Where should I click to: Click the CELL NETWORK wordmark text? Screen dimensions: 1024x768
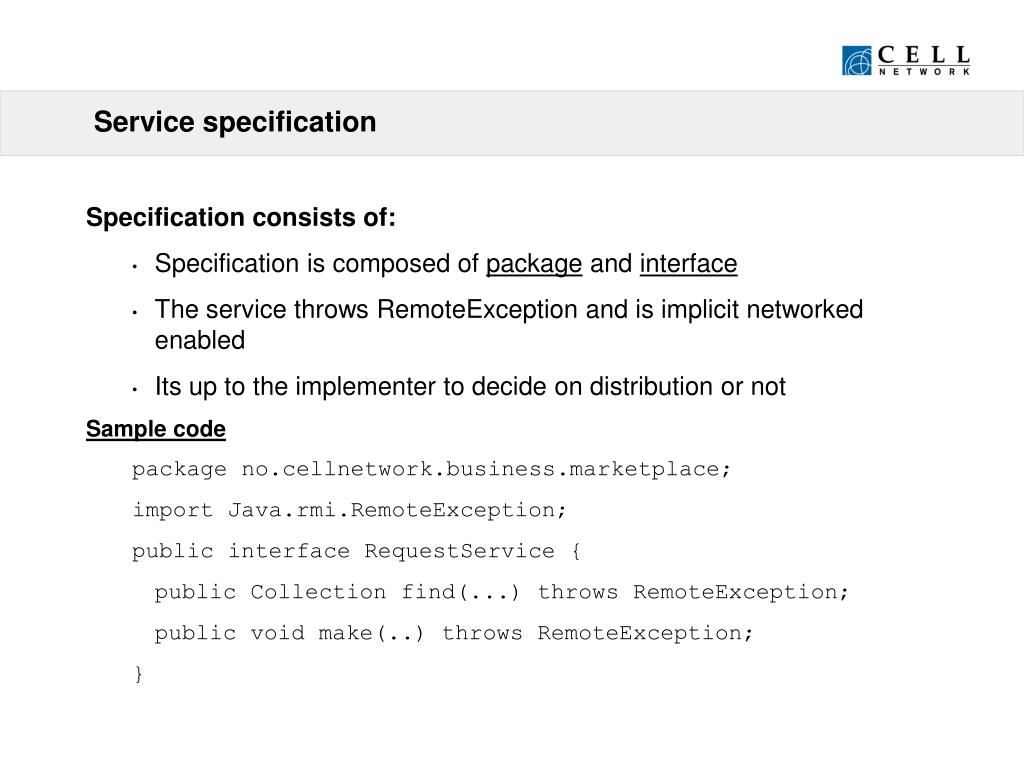[x=923, y=61]
